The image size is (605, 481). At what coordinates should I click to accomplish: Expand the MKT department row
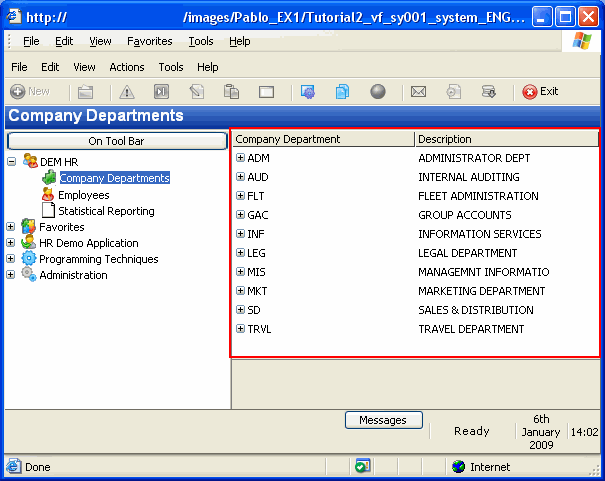click(x=240, y=290)
